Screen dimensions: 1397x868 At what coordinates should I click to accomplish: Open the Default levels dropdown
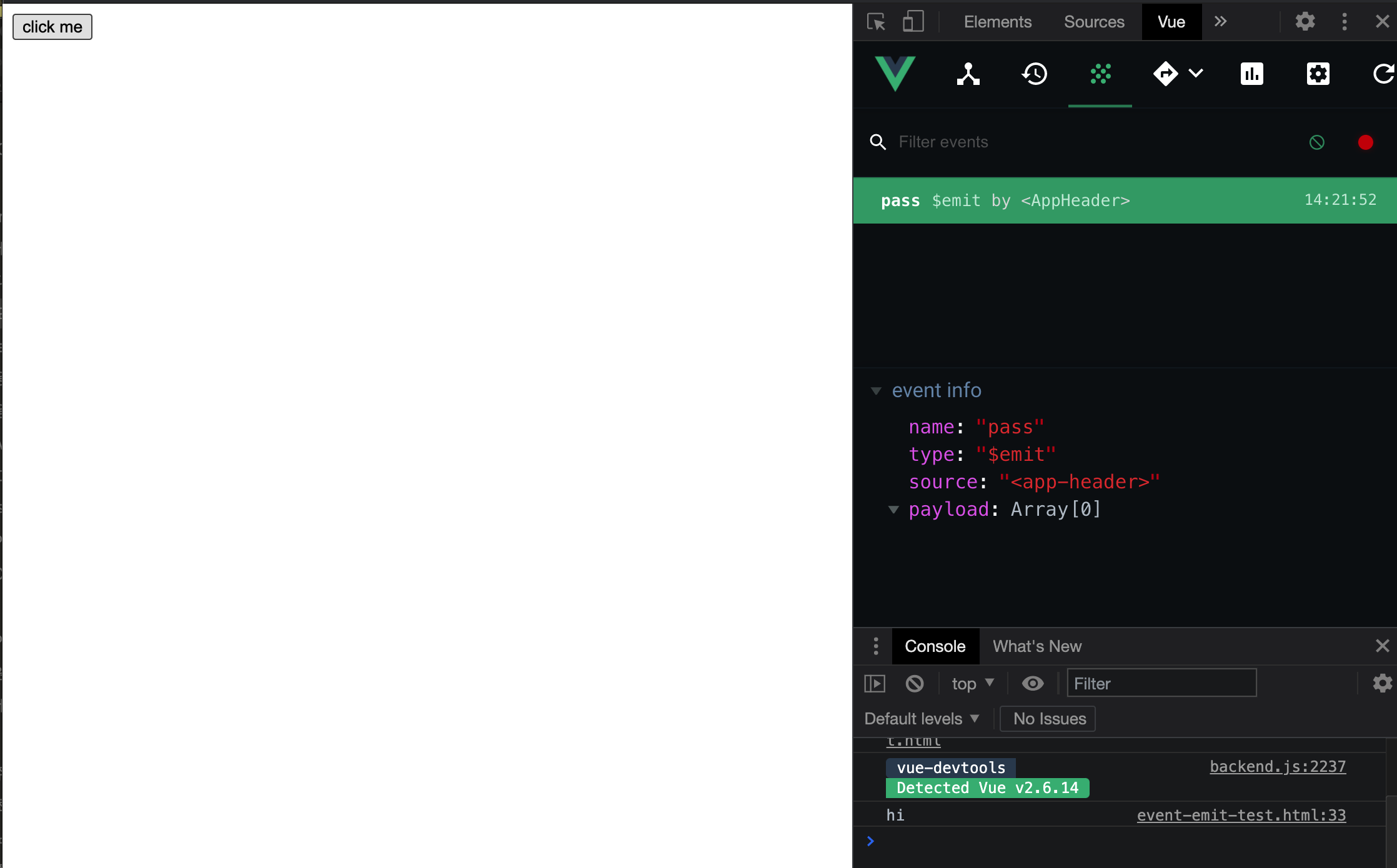point(921,719)
